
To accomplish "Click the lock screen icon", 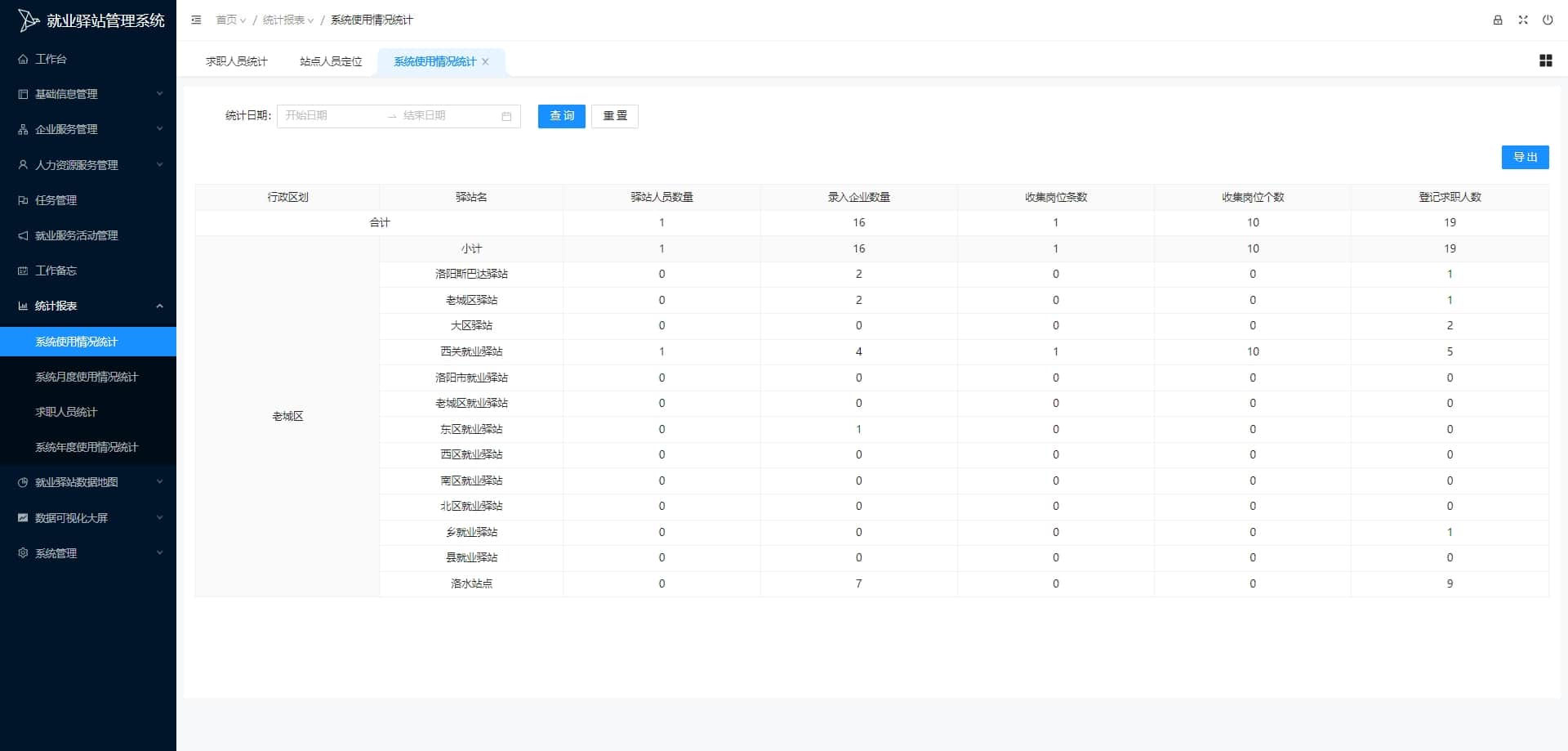I will coord(1498,20).
